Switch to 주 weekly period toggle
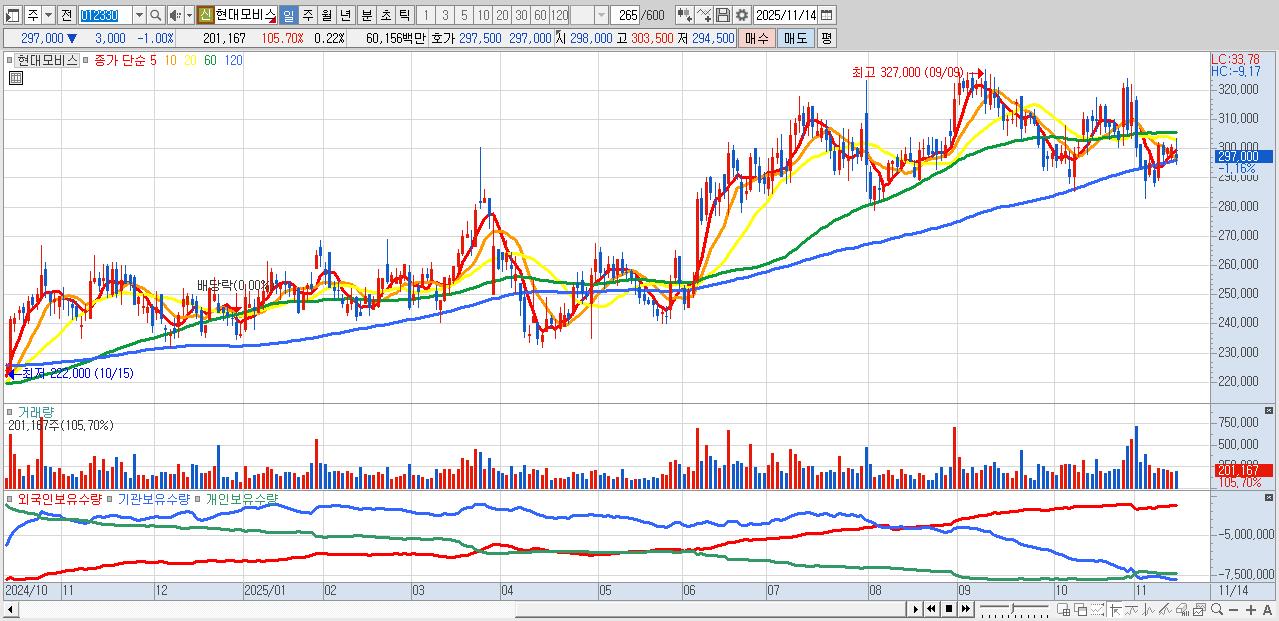This screenshot has height=621, width=1279. 307,15
